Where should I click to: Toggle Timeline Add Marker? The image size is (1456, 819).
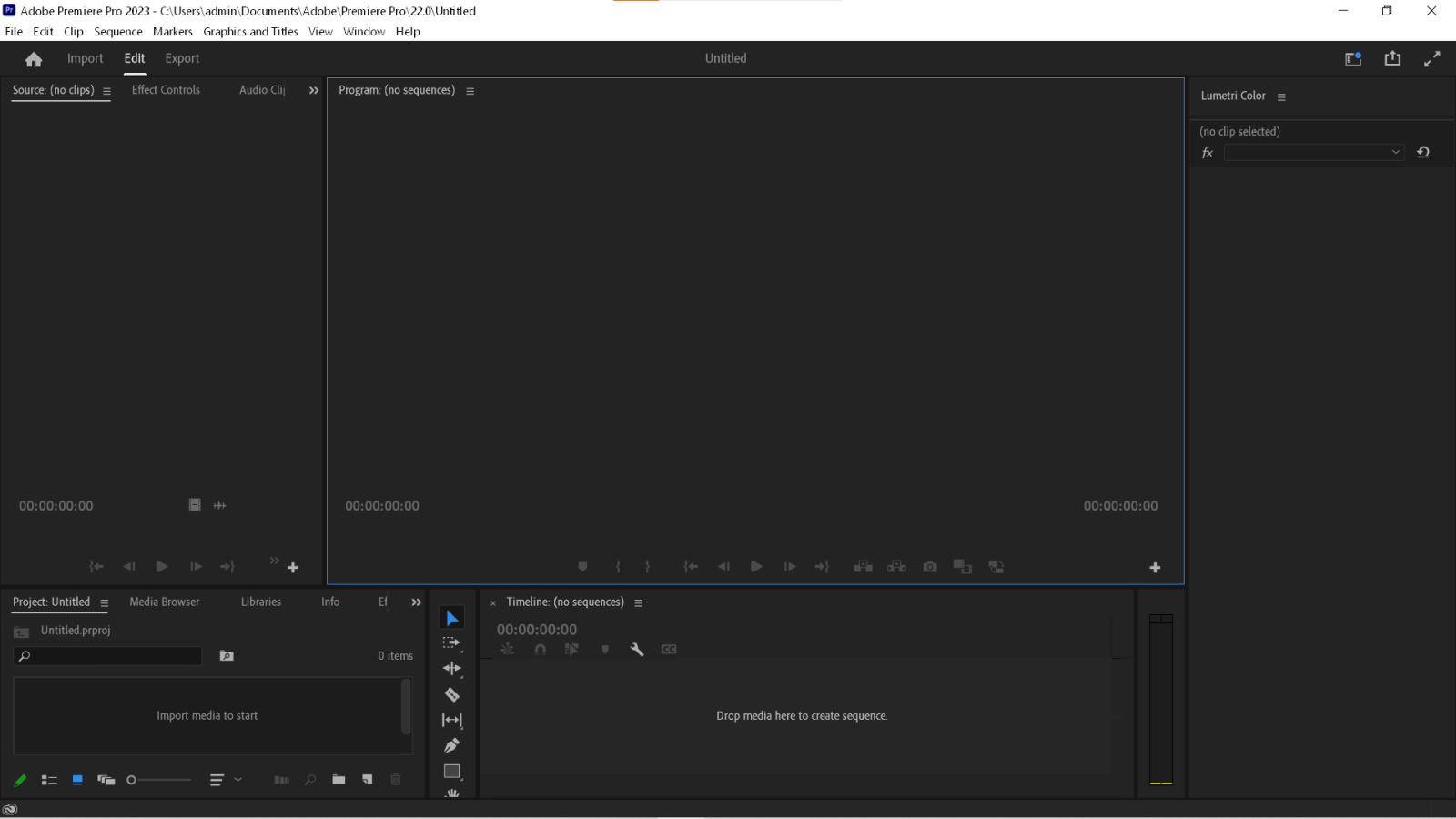(x=605, y=649)
